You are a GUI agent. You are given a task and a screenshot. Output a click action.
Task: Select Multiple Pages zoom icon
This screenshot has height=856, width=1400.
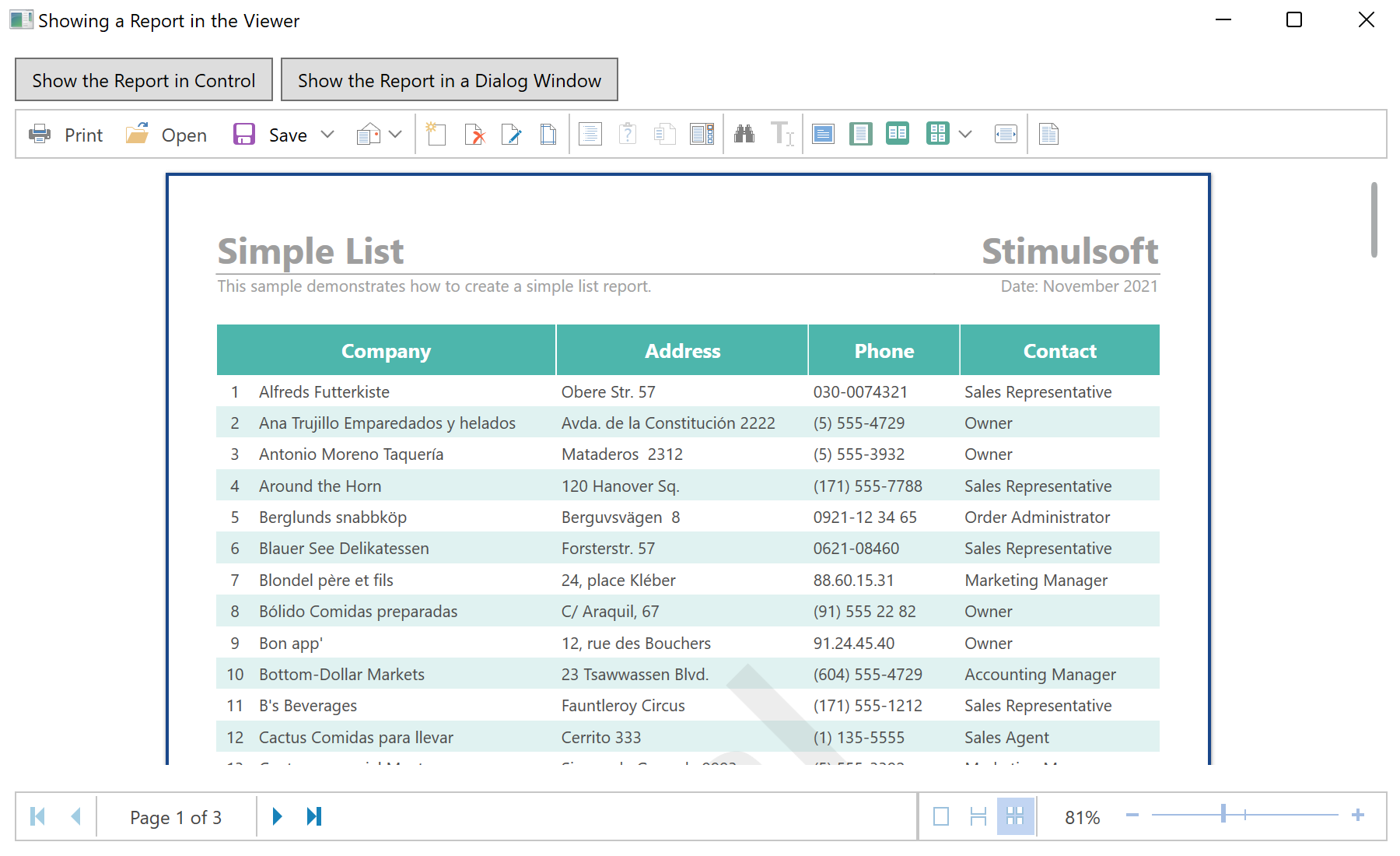(x=938, y=135)
